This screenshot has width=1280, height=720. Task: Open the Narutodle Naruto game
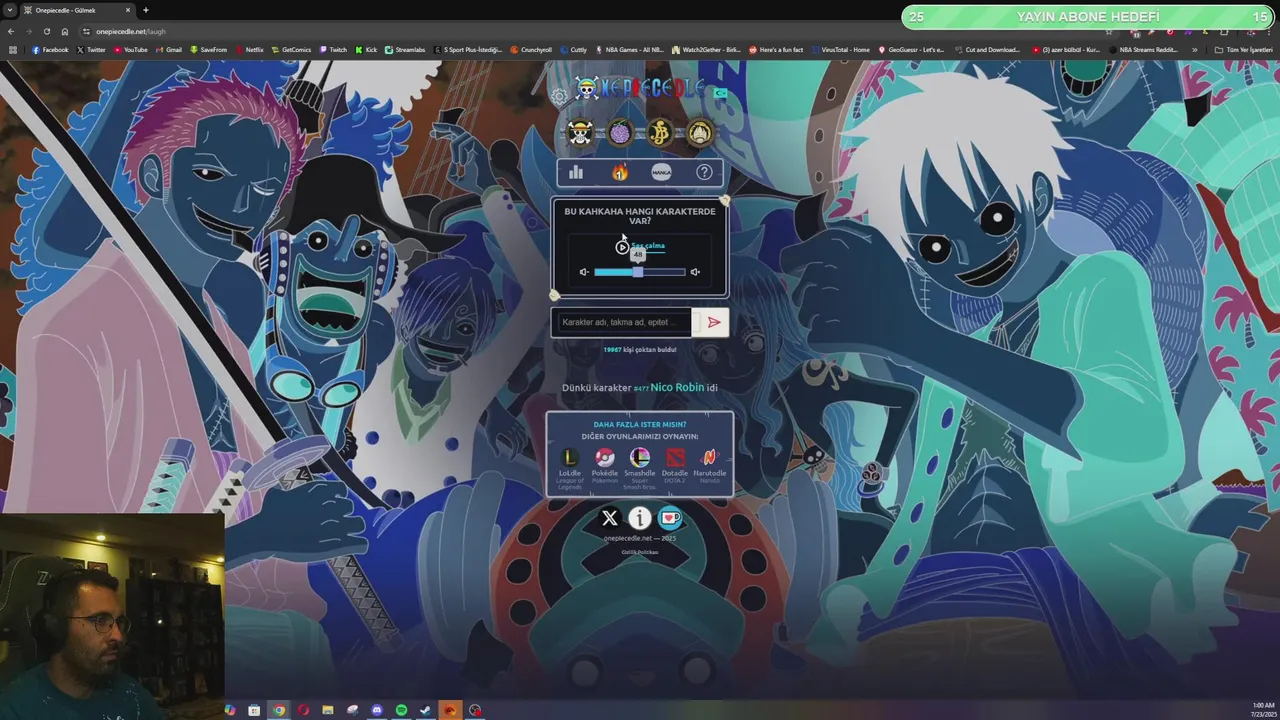[710, 466]
